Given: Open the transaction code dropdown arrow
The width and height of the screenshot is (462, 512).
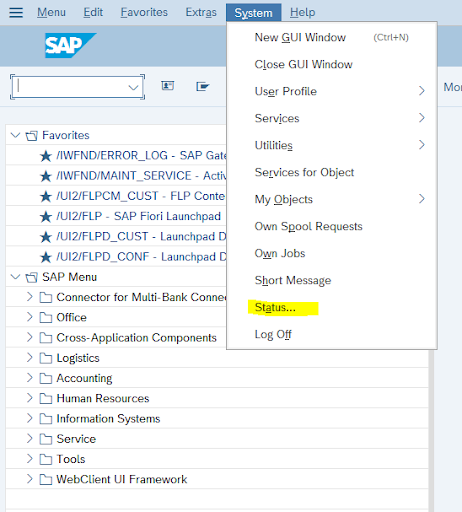Looking at the screenshot, I should coord(133,88).
